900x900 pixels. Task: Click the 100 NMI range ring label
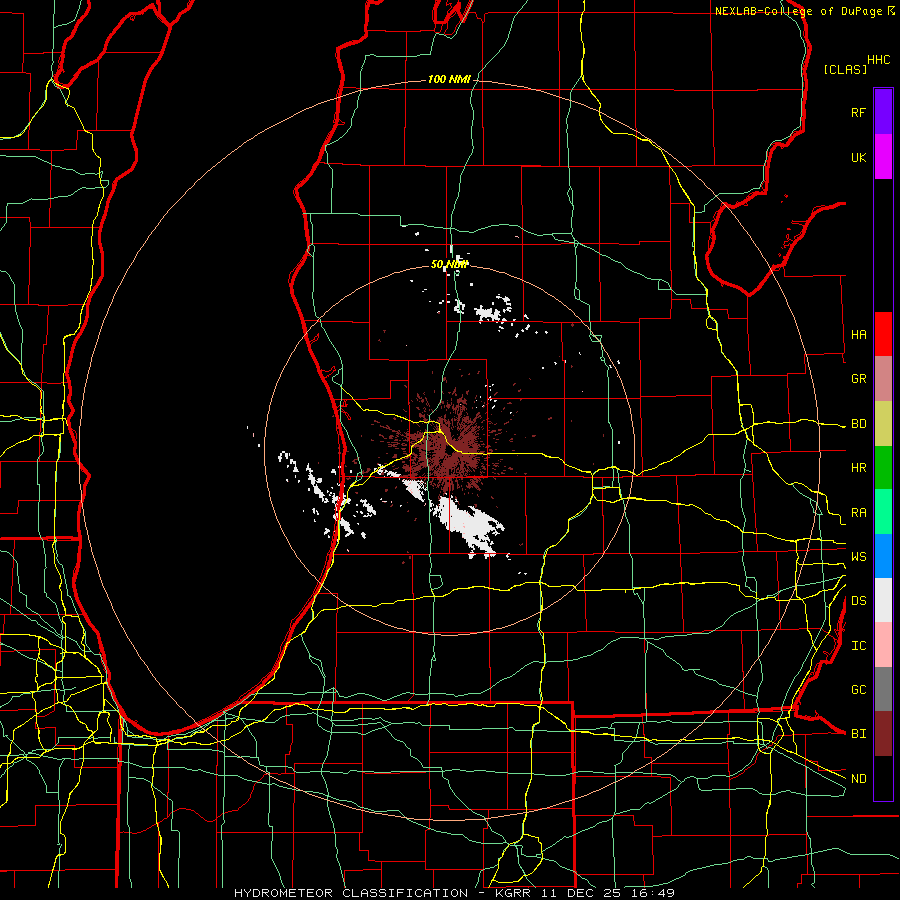point(449,79)
